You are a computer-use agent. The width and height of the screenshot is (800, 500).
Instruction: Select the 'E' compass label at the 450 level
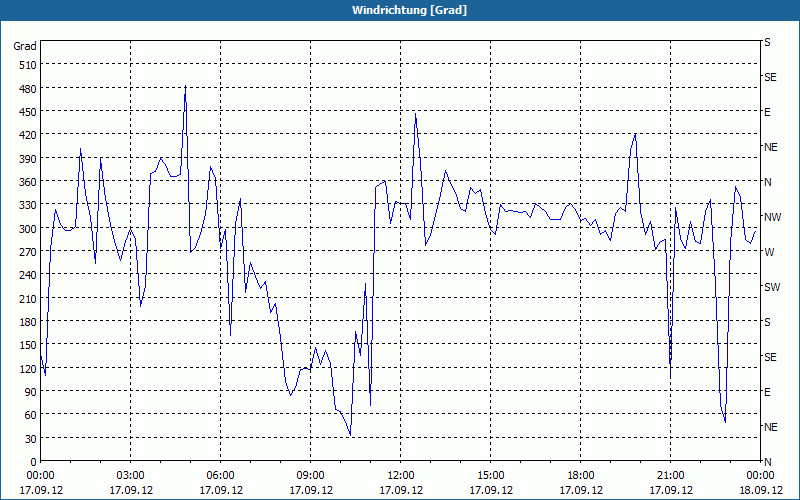767,112
